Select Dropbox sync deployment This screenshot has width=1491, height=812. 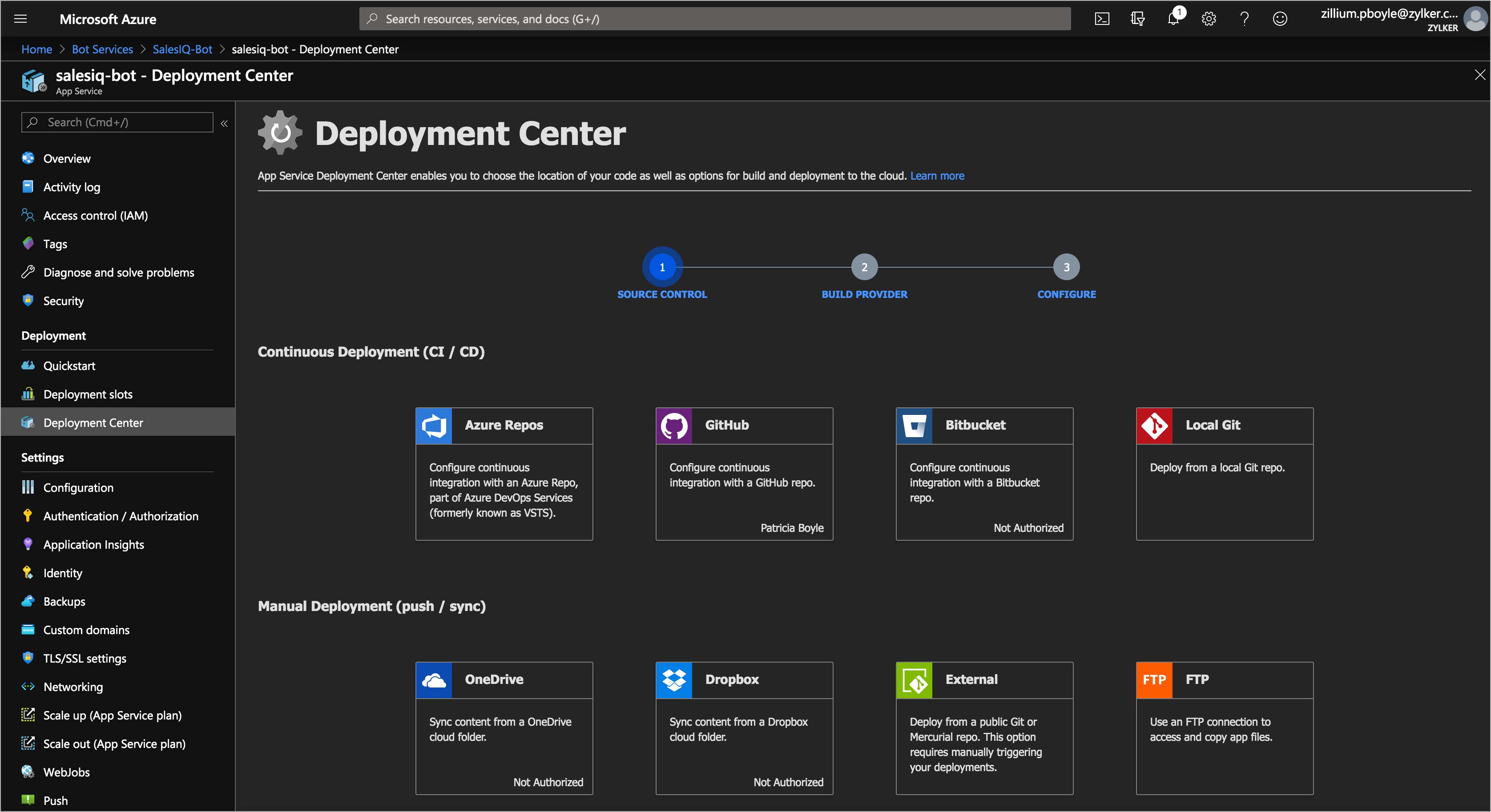coord(744,728)
